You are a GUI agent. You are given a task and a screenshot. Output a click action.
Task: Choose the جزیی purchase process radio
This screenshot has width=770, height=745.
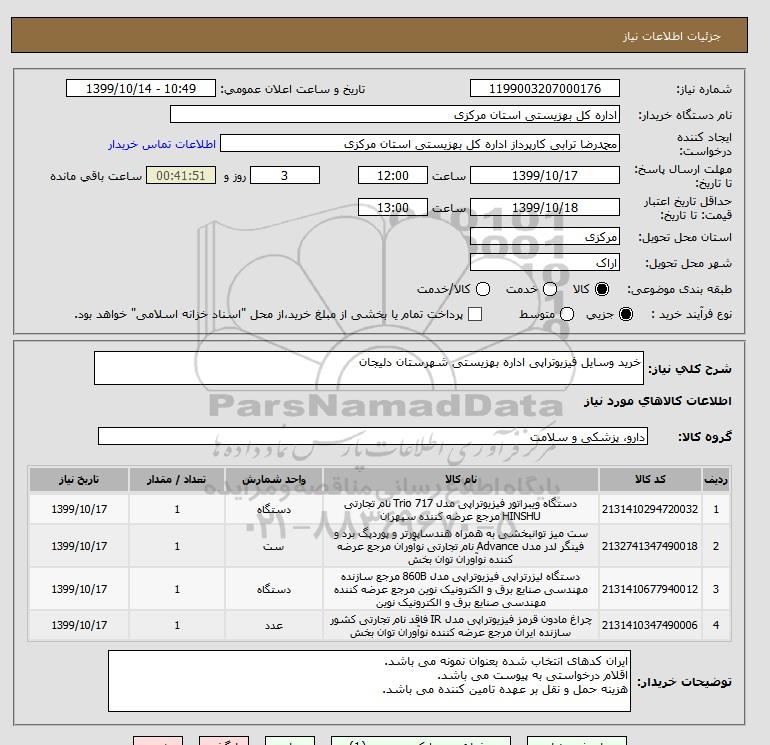pos(626,314)
